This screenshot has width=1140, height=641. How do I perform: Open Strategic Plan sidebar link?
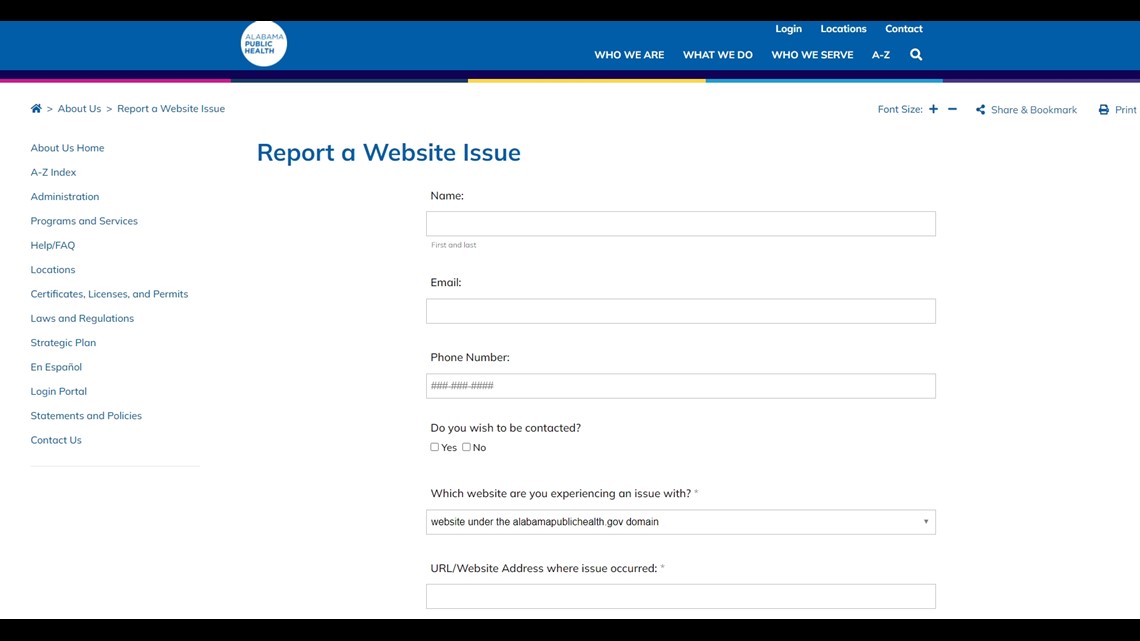(x=63, y=342)
